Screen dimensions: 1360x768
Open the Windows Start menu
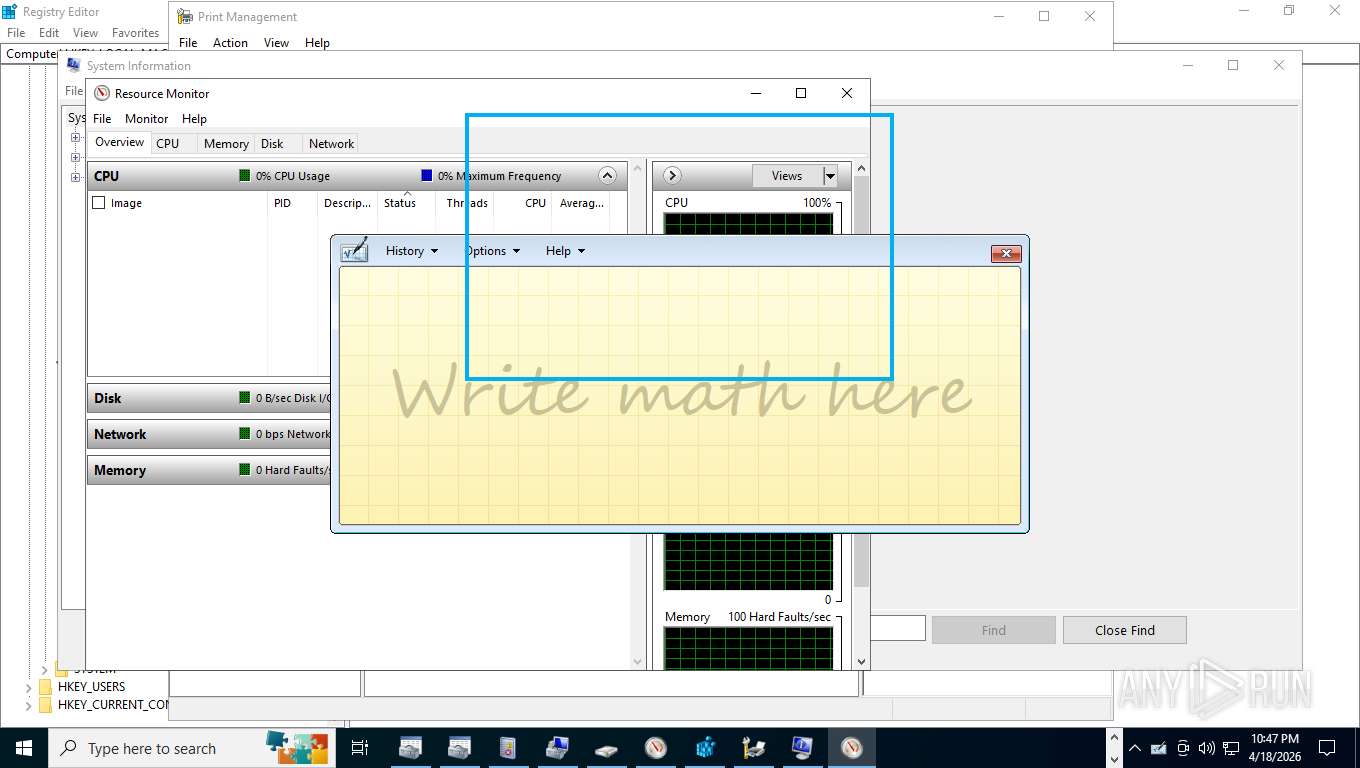[x=24, y=748]
